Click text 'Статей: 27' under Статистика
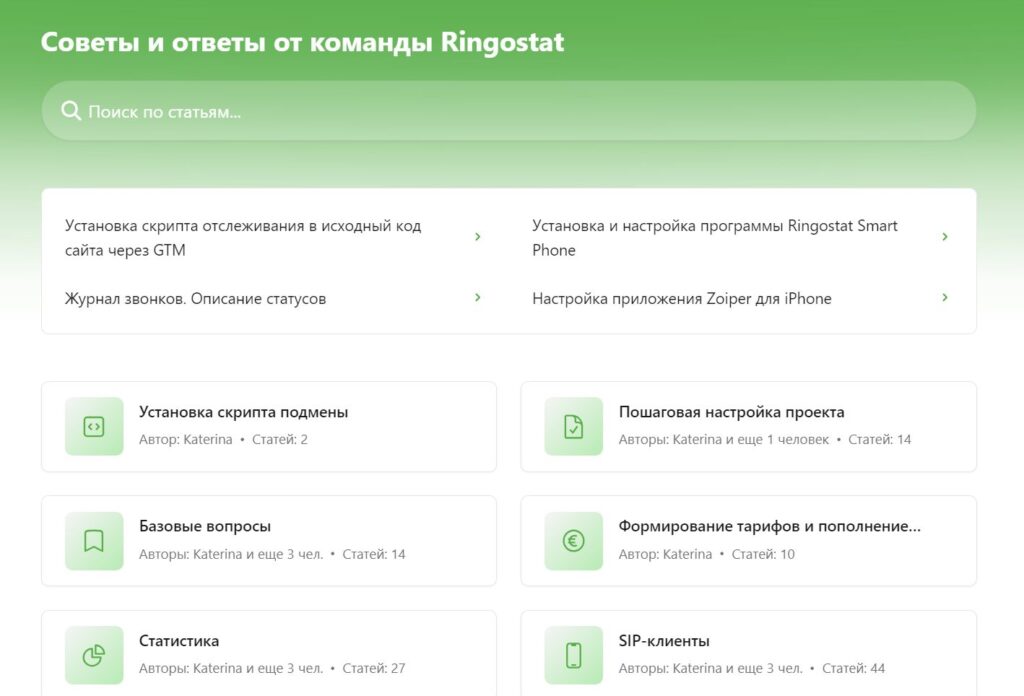The height and width of the screenshot is (696, 1024). coord(374,669)
